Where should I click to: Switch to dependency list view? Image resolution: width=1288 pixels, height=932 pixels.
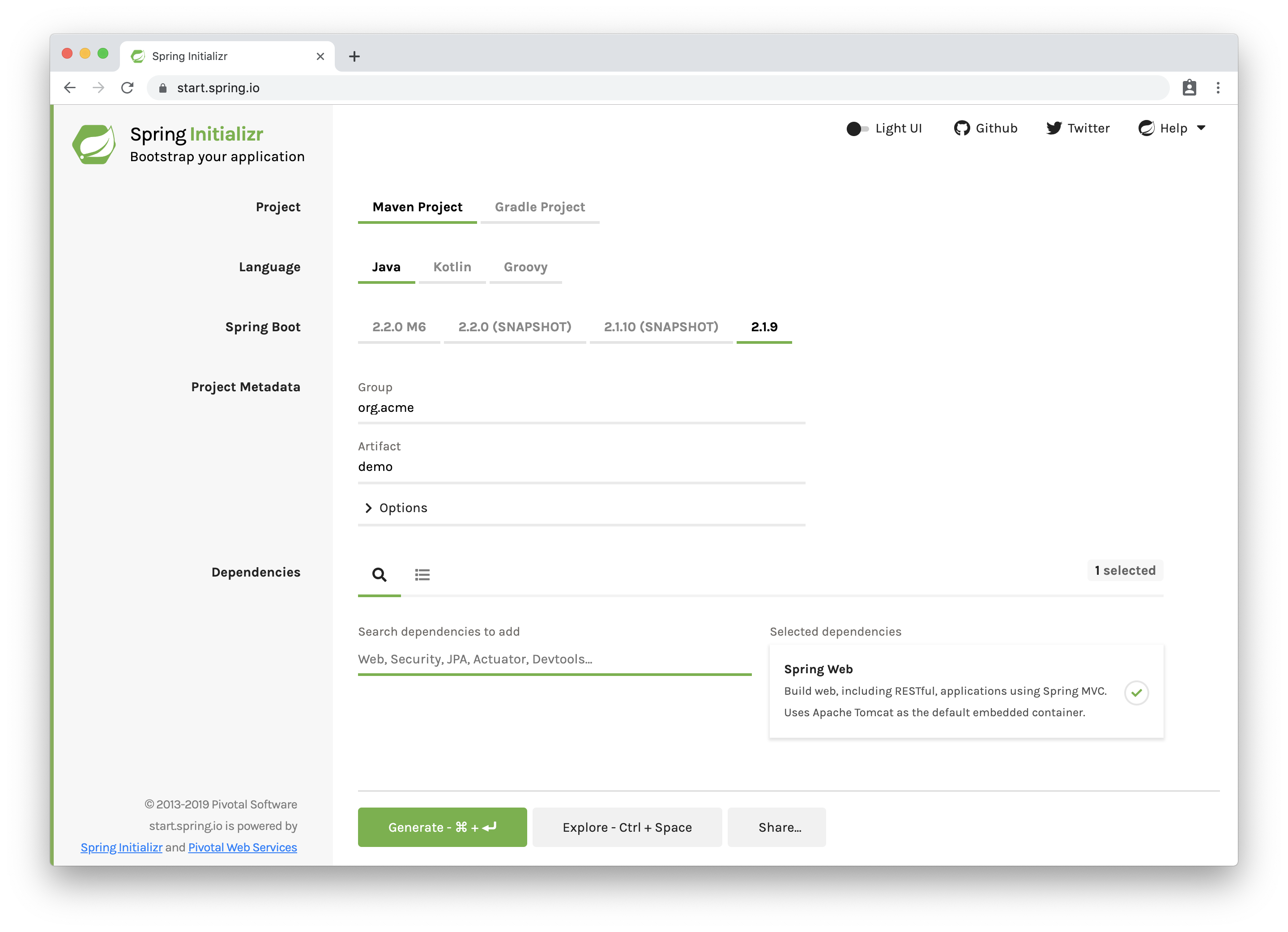422,574
